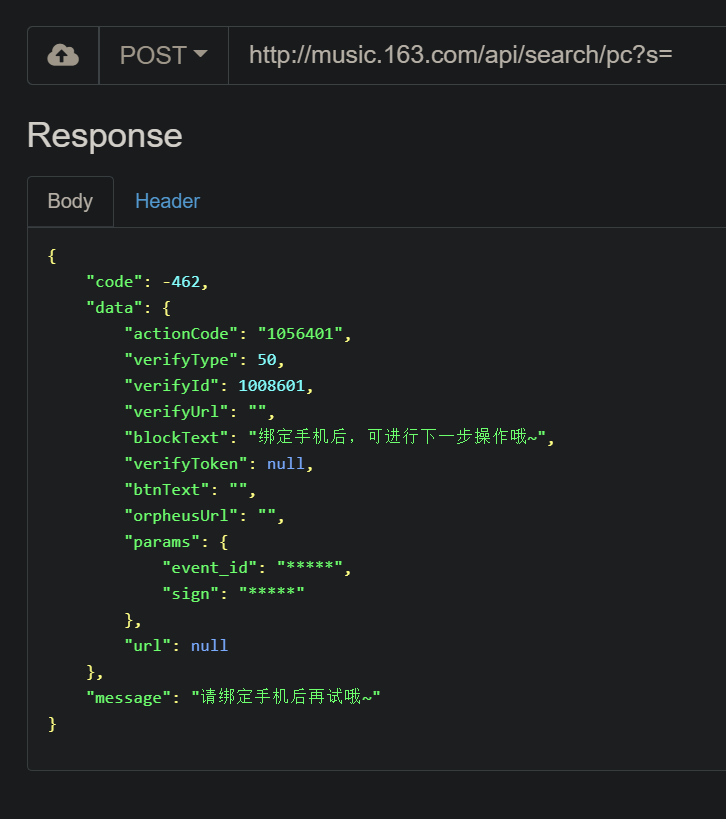Viewport: 726px width, 819px height.
Task: Click the Response heading
Action: pyautogui.click(x=104, y=135)
